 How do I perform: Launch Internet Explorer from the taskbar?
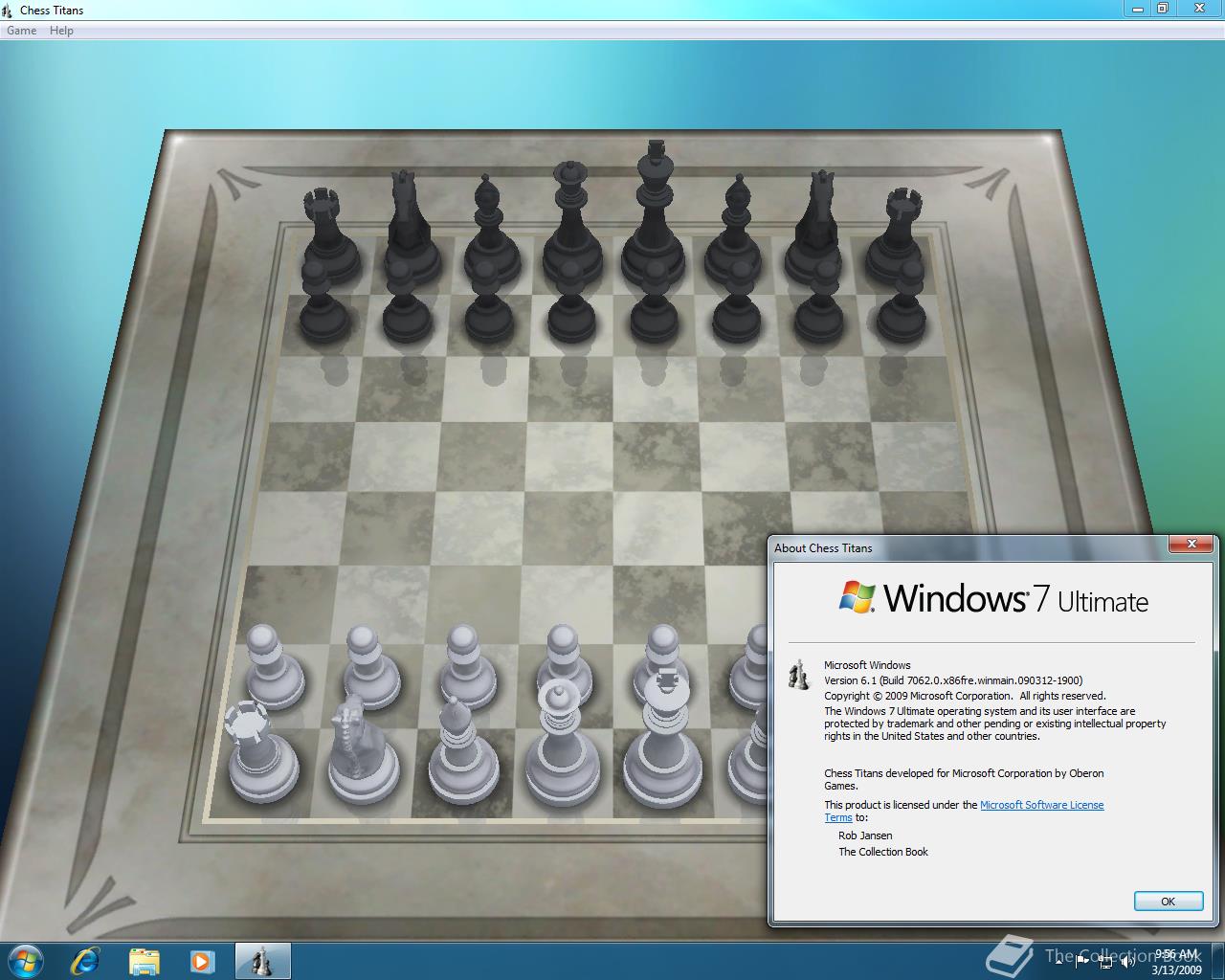(85, 961)
